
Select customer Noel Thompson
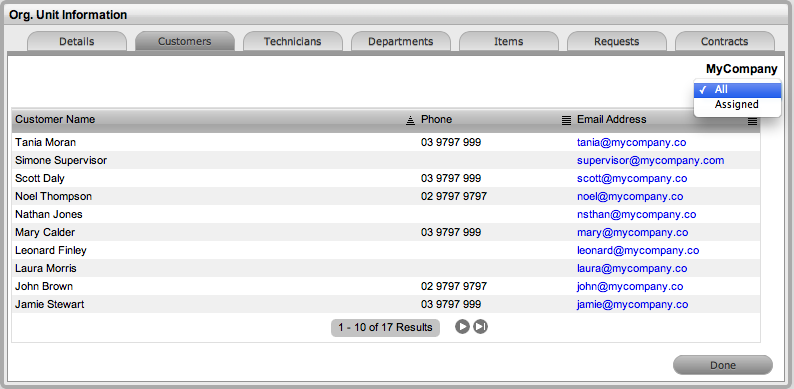[54, 197]
